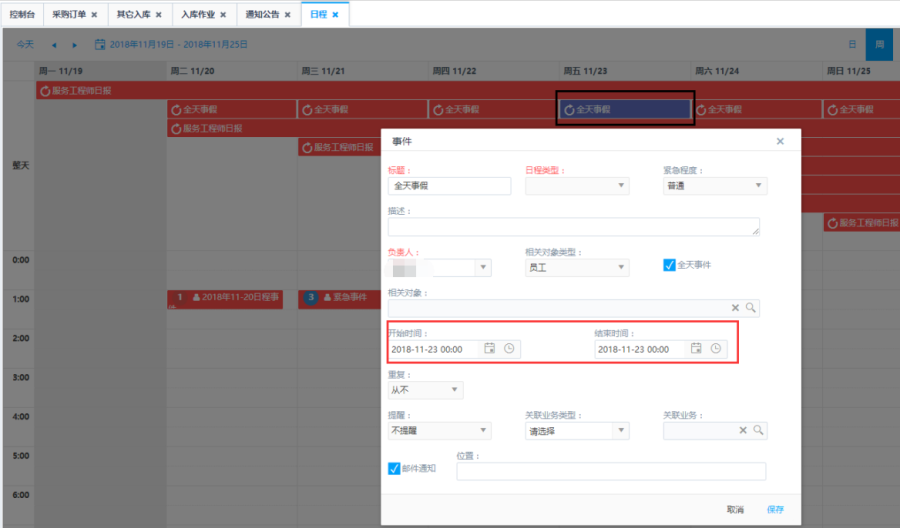Click the search icon in 相关对象 field
Viewport: 900px width, 528px height.
[750, 308]
